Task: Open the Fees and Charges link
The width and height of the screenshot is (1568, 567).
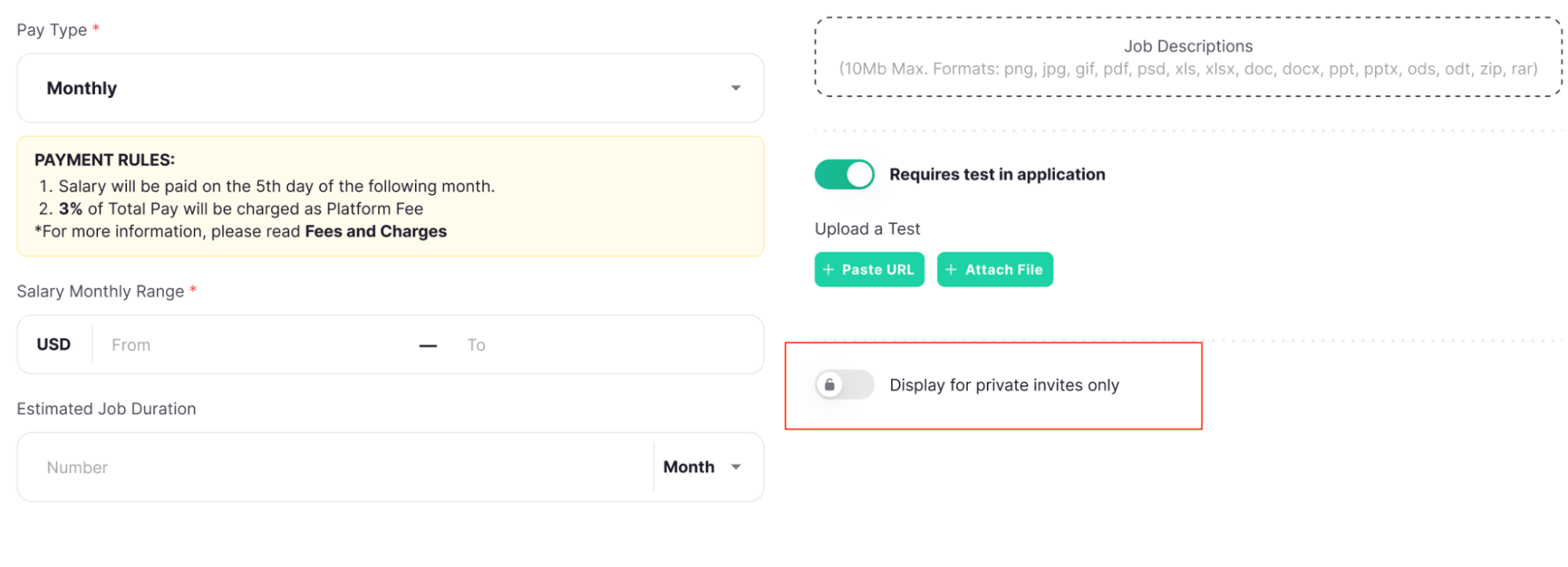Action: point(376,231)
